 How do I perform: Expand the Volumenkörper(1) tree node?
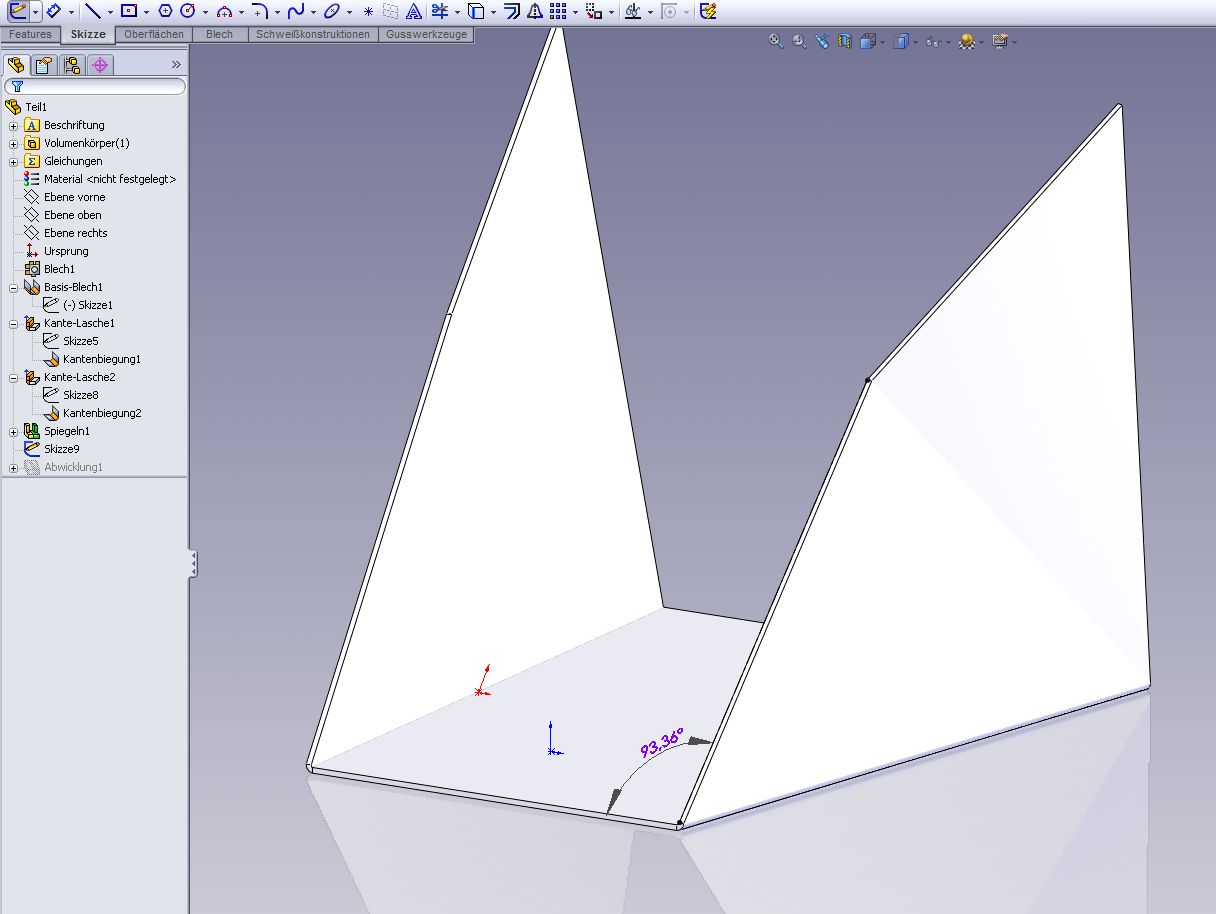14,144
